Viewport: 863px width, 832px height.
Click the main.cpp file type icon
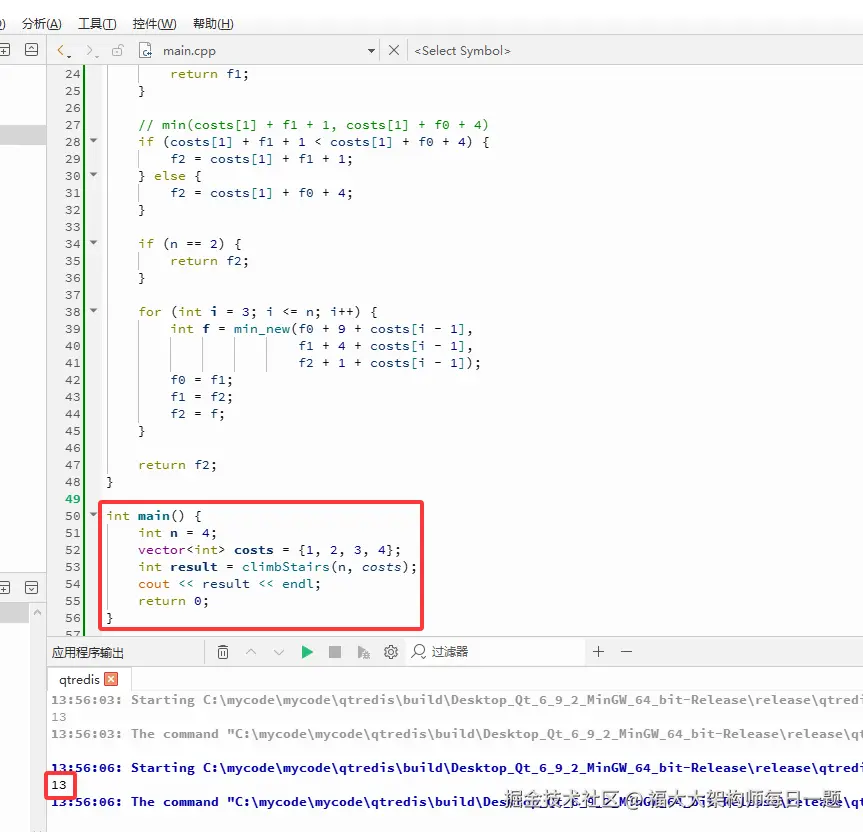(145, 51)
